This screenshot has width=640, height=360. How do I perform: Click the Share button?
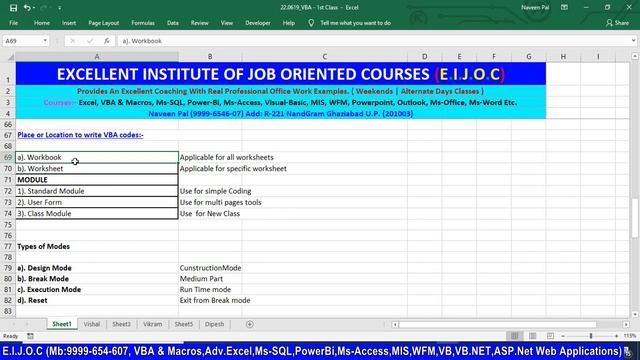point(618,23)
